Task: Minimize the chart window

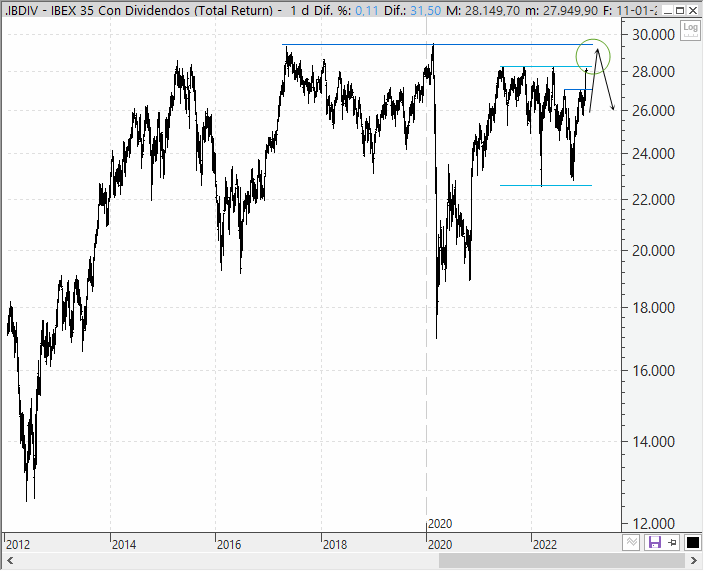Action: click(x=668, y=11)
